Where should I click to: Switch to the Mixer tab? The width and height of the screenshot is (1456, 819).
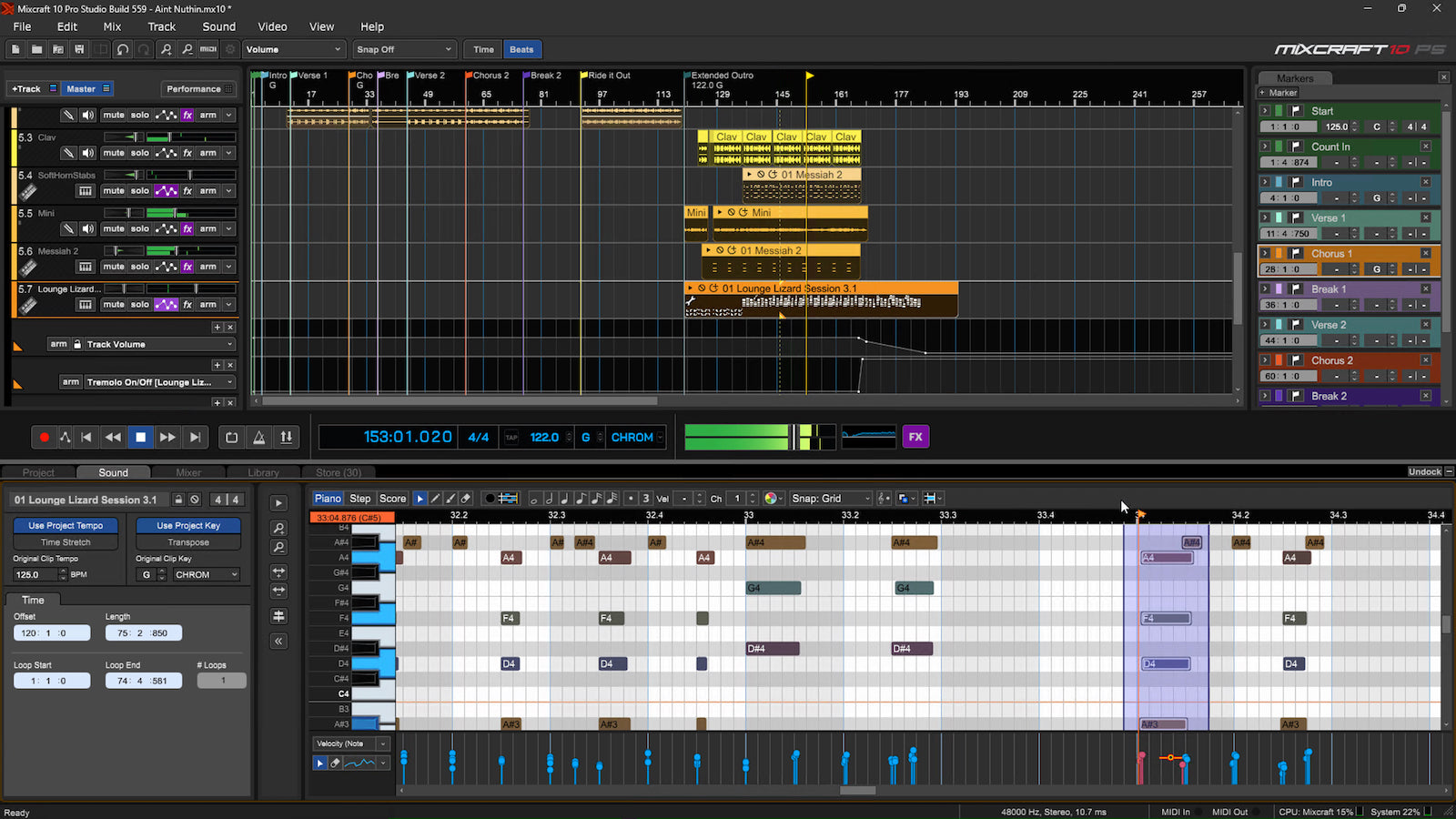pos(187,472)
